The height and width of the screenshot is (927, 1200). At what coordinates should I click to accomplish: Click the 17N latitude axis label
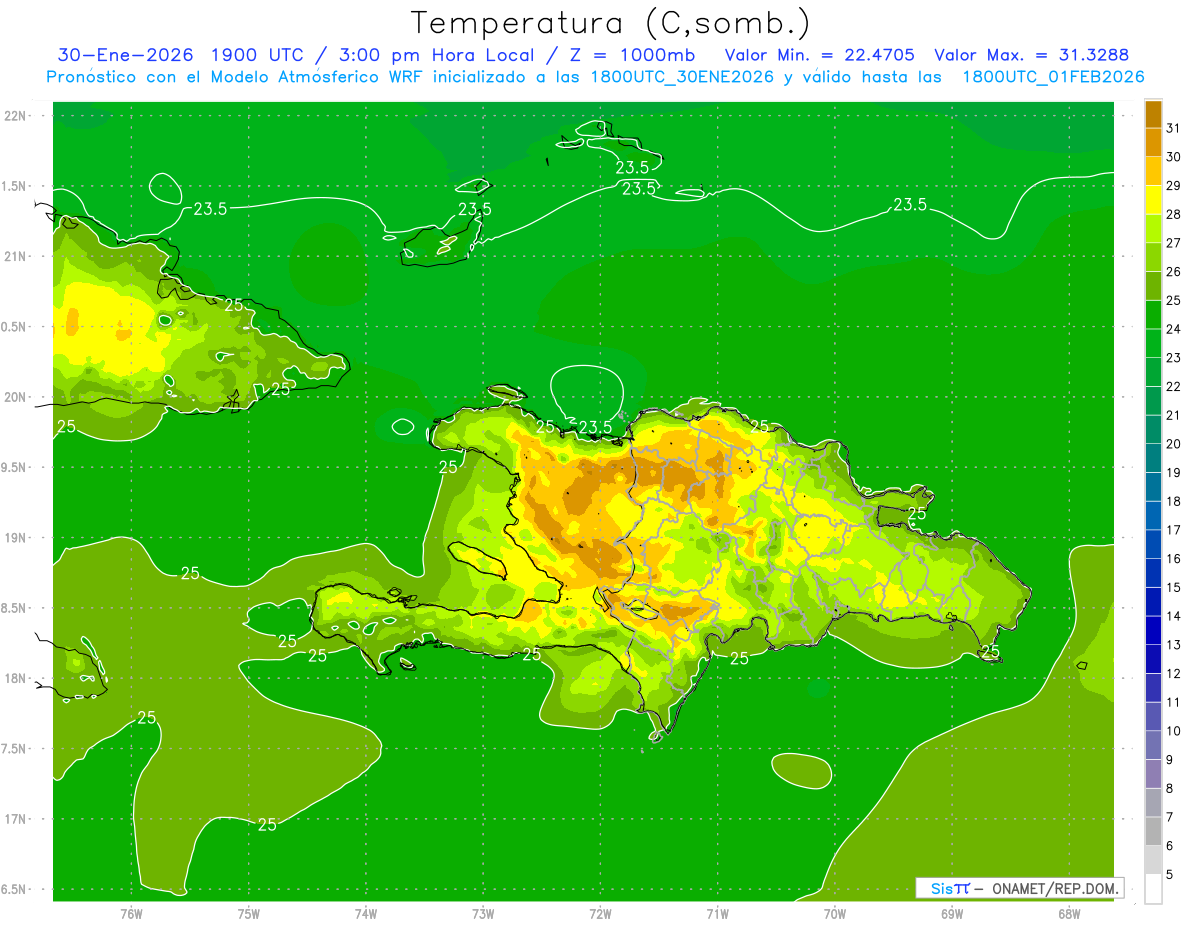16,819
